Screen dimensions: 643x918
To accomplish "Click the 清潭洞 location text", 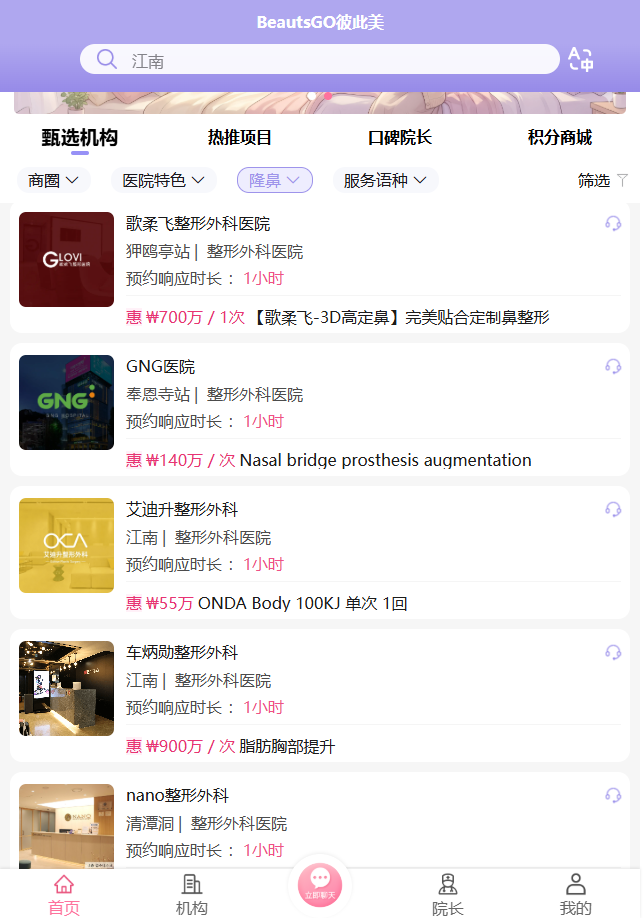I will point(150,823).
